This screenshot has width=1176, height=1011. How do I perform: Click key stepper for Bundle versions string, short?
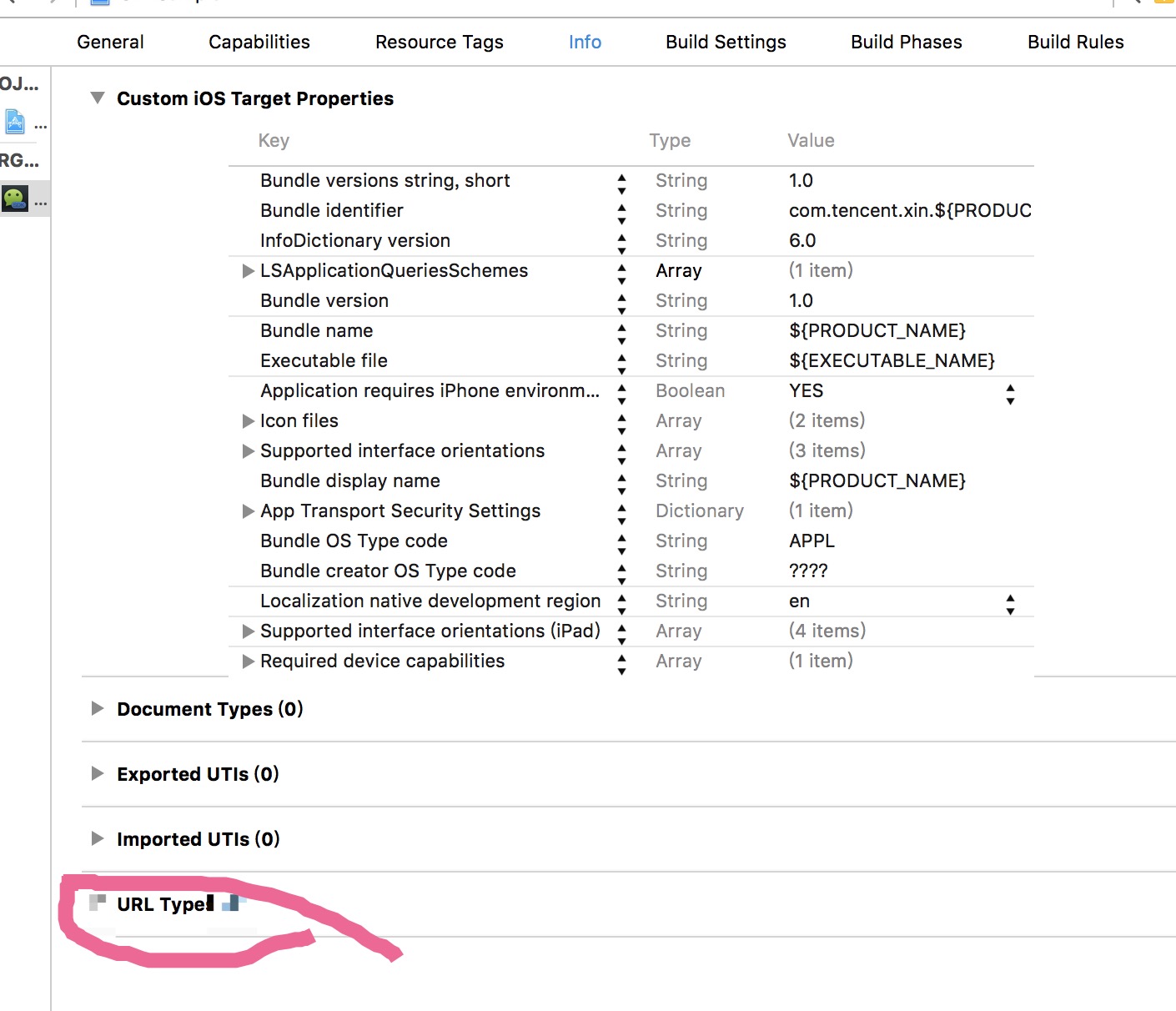(x=621, y=184)
